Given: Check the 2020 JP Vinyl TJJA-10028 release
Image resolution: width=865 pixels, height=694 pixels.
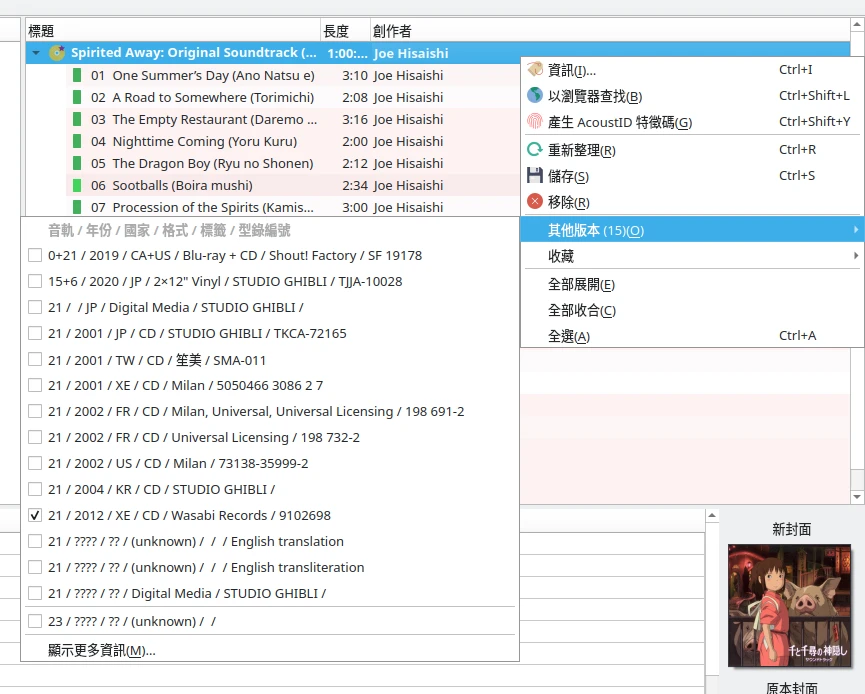Looking at the screenshot, I should (35, 282).
